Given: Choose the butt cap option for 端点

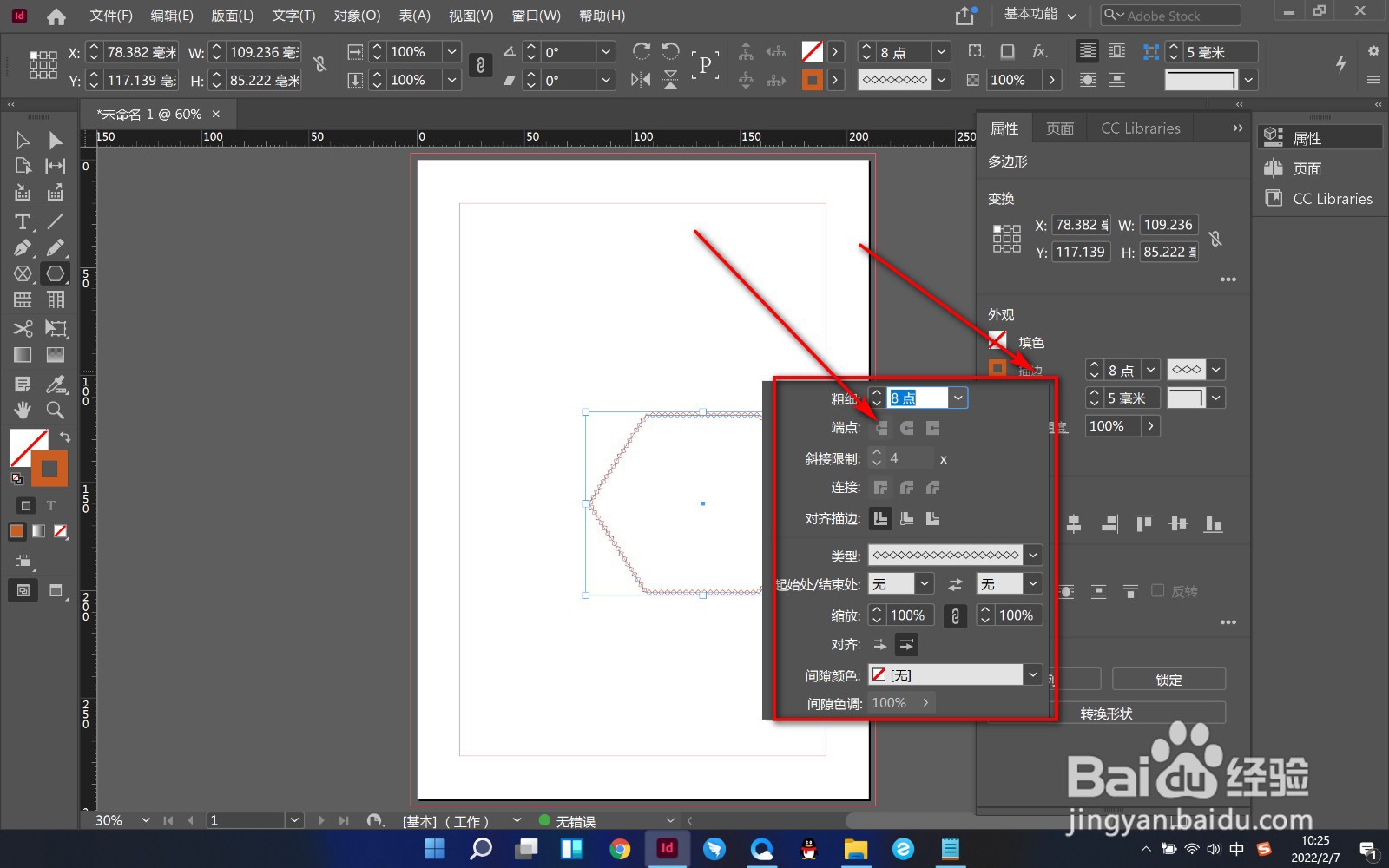Looking at the screenshot, I should [x=881, y=428].
